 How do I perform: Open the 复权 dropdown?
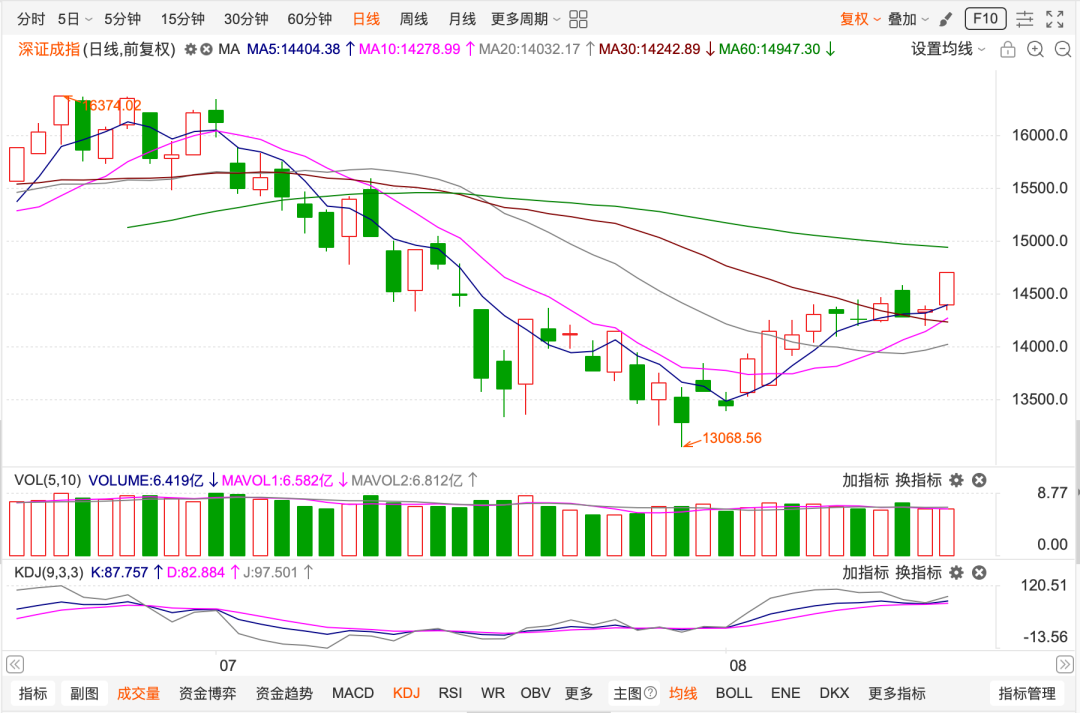(x=860, y=19)
